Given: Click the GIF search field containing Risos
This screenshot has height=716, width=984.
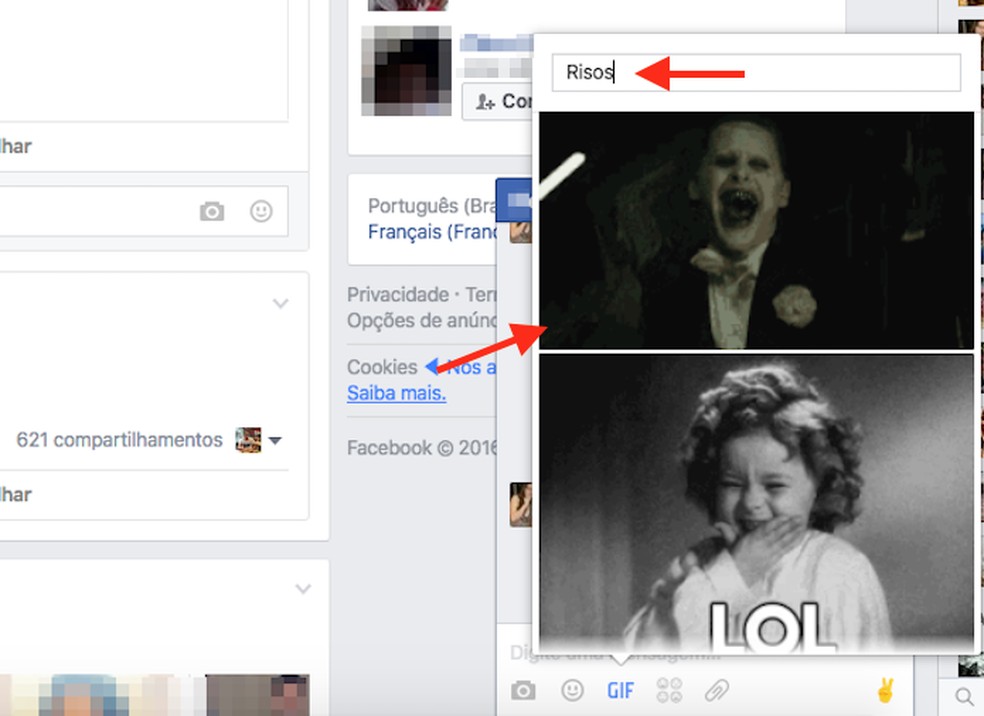Looking at the screenshot, I should click(756, 73).
